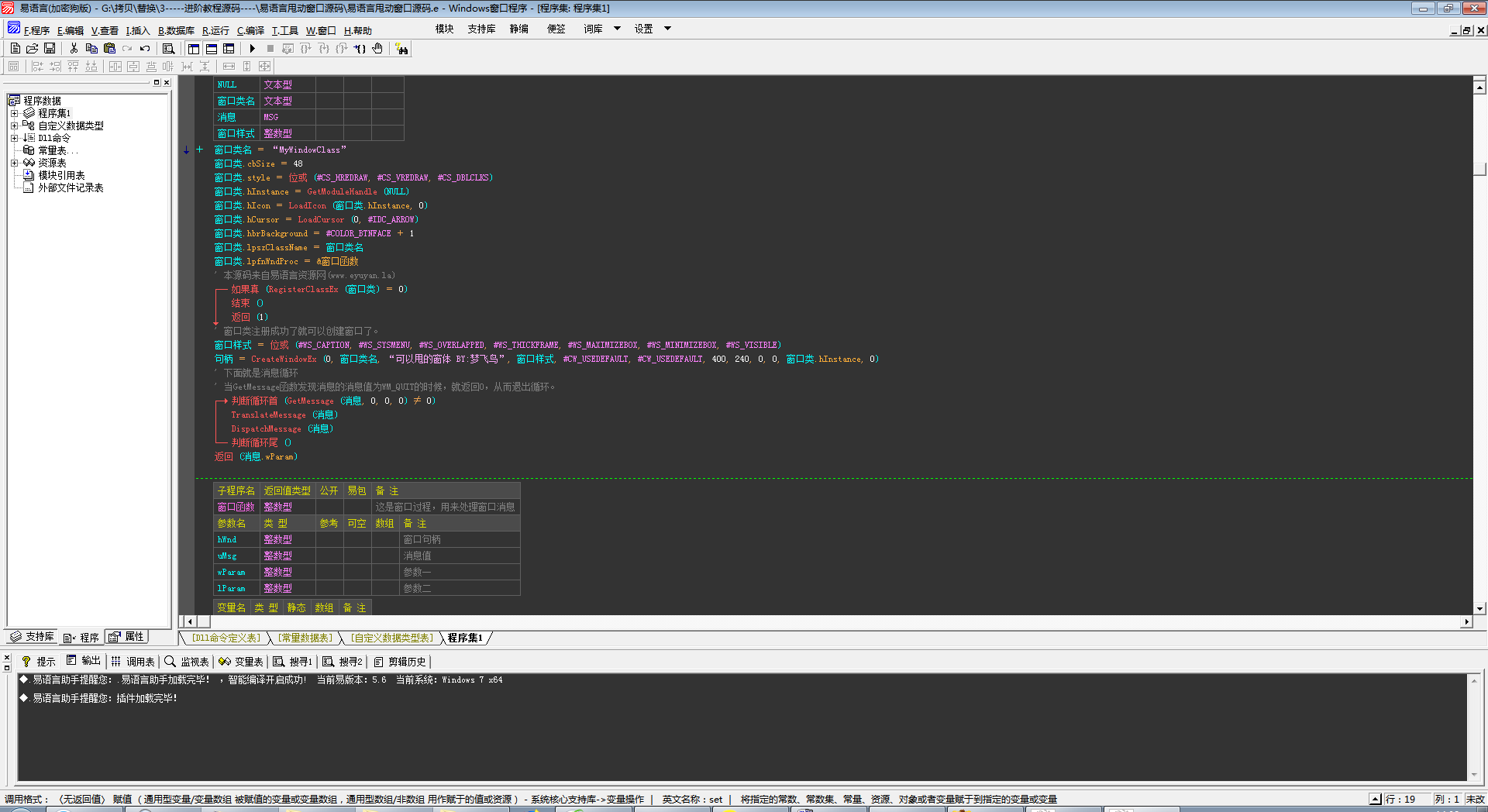Click the Run play icon
Viewport: 1488px width, 812px height.
coord(253,49)
